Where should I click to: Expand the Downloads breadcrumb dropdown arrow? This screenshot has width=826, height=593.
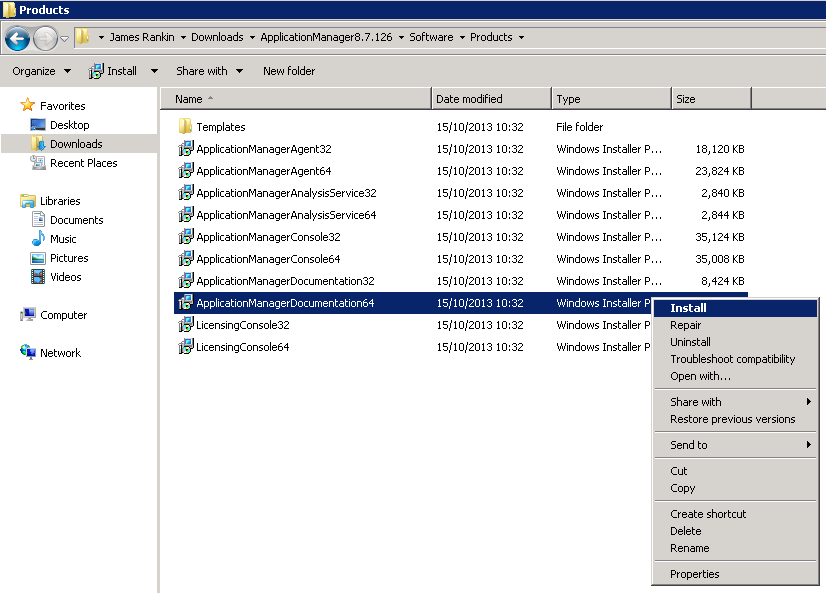click(x=252, y=37)
